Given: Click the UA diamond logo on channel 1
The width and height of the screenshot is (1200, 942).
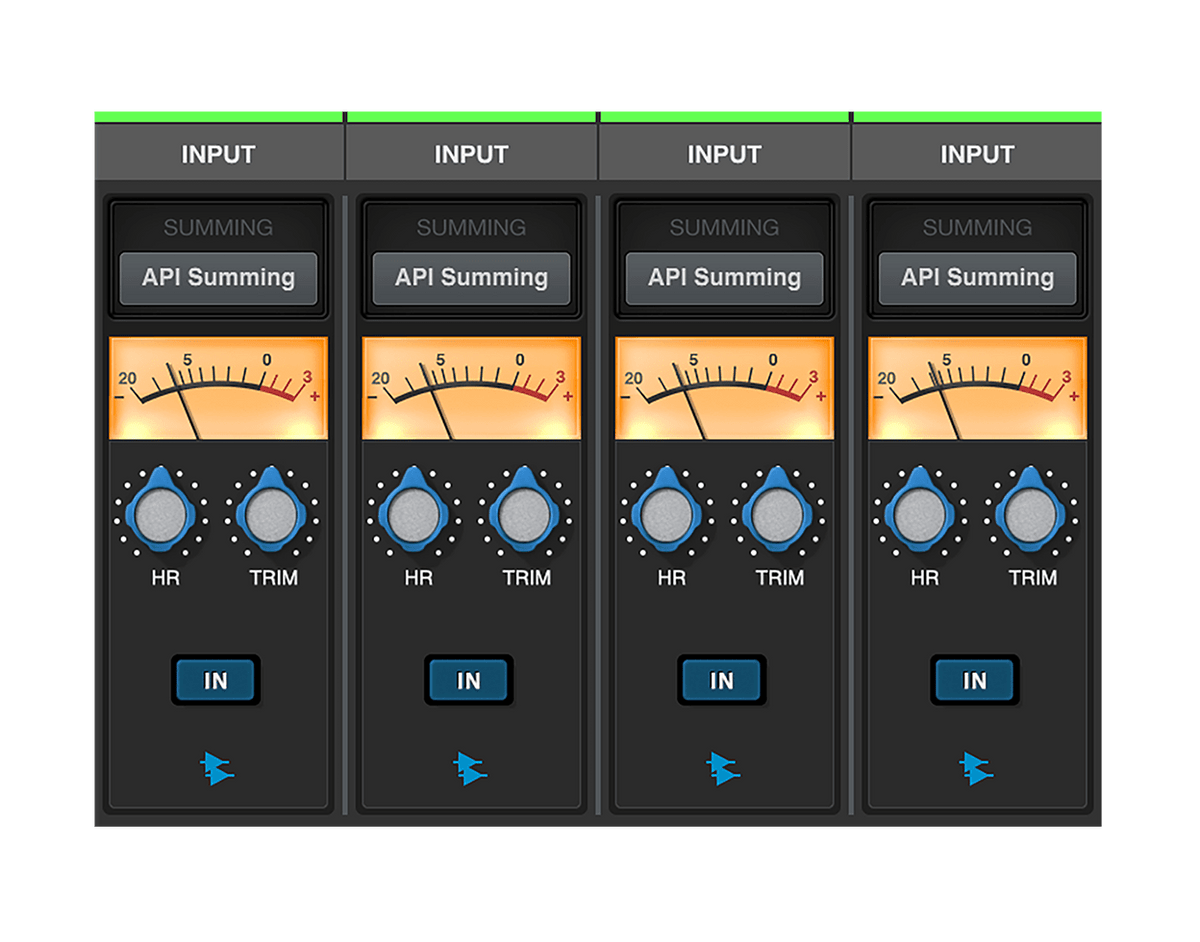Looking at the screenshot, I should tap(217, 769).
